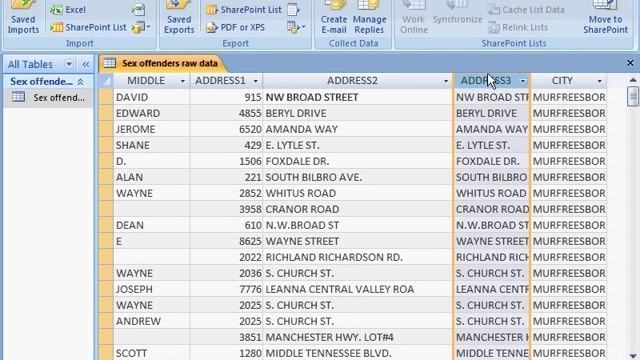The height and width of the screenshot is (360, 640).
Task: Click Synchronize button
Action: click(x=457, y=13)
